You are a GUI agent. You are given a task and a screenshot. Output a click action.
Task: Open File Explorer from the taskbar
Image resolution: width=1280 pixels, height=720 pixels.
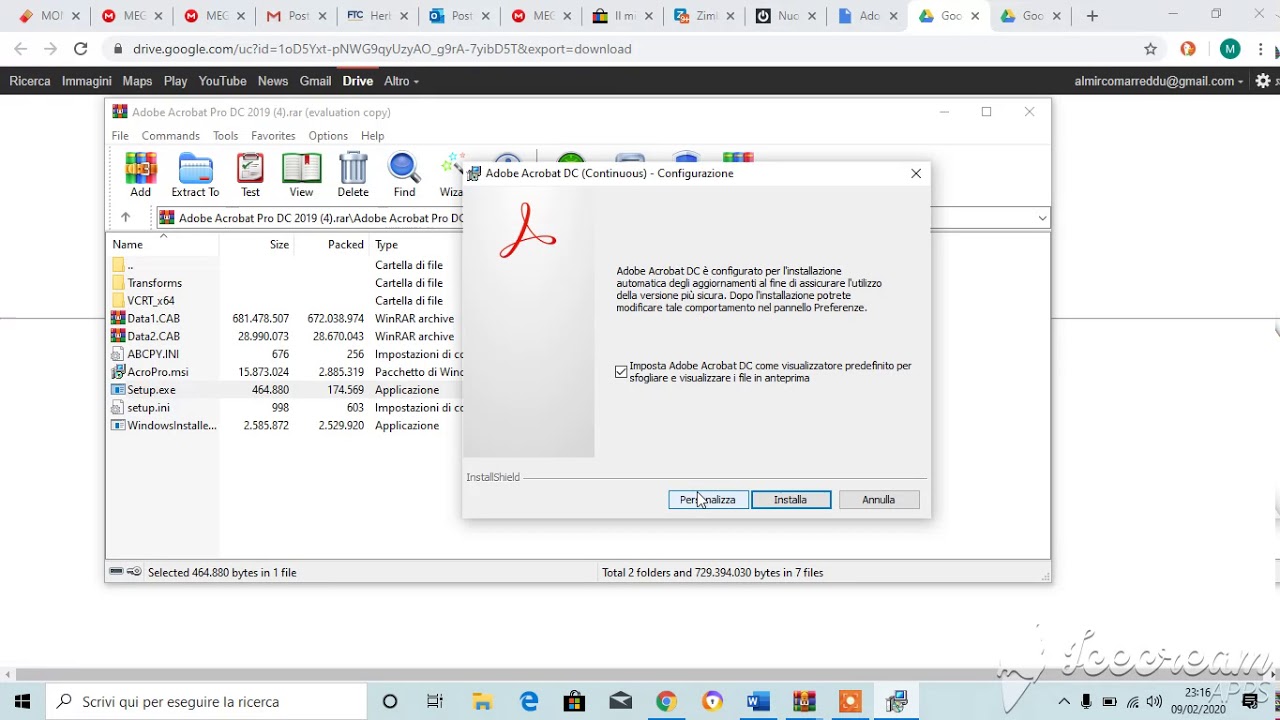pyautogui.click(x=482, y=701)
